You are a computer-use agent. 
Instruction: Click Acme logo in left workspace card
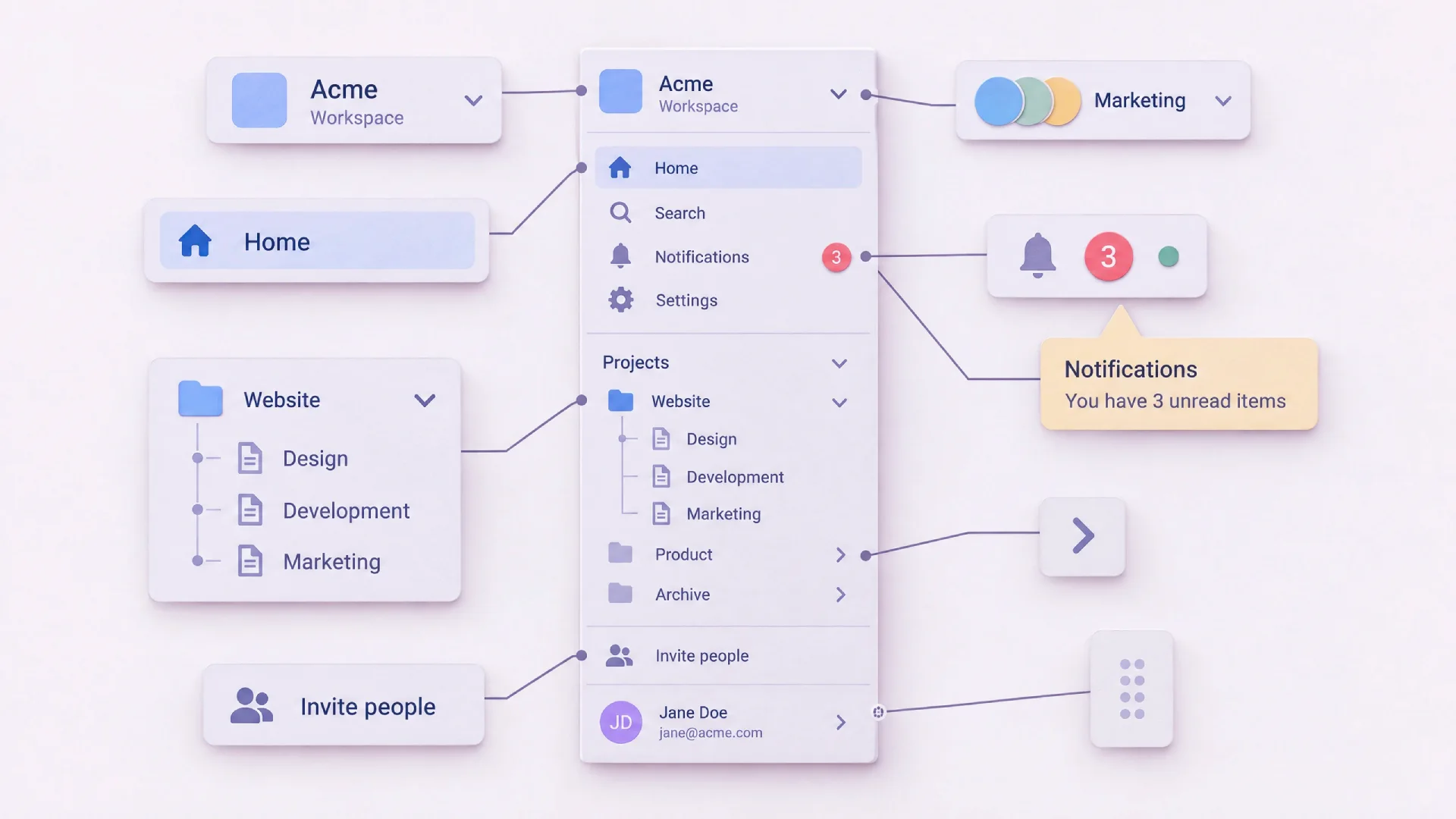pos(259,100)
